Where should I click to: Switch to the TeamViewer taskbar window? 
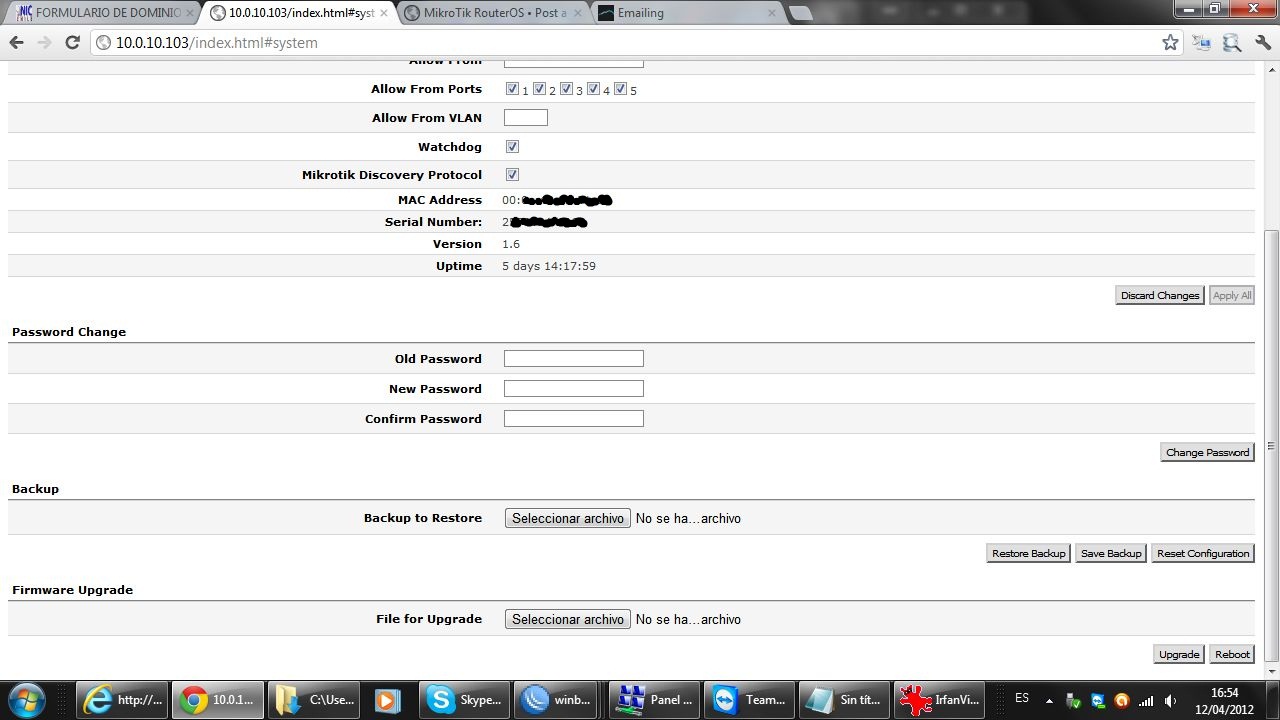pos(750,700)
